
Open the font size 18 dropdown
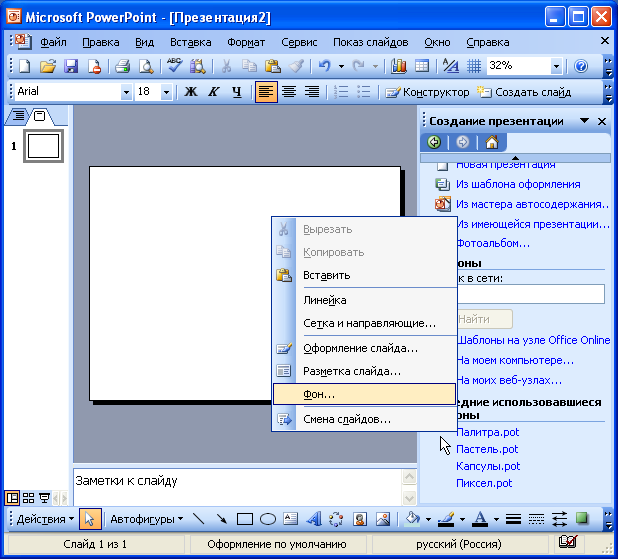click(167, 92)
